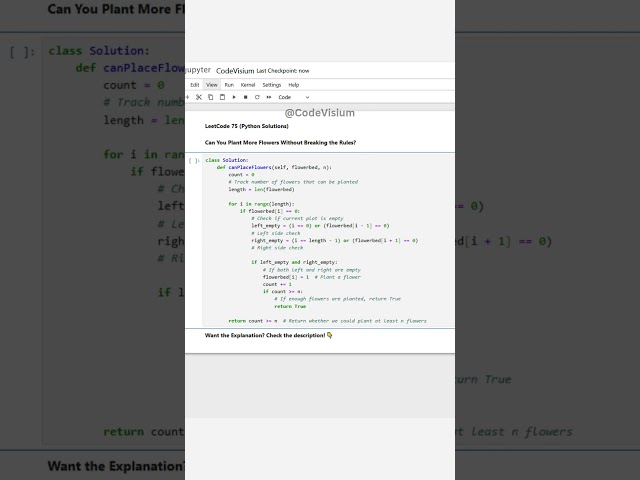Click the count += 1 line

tap(277, 284)
